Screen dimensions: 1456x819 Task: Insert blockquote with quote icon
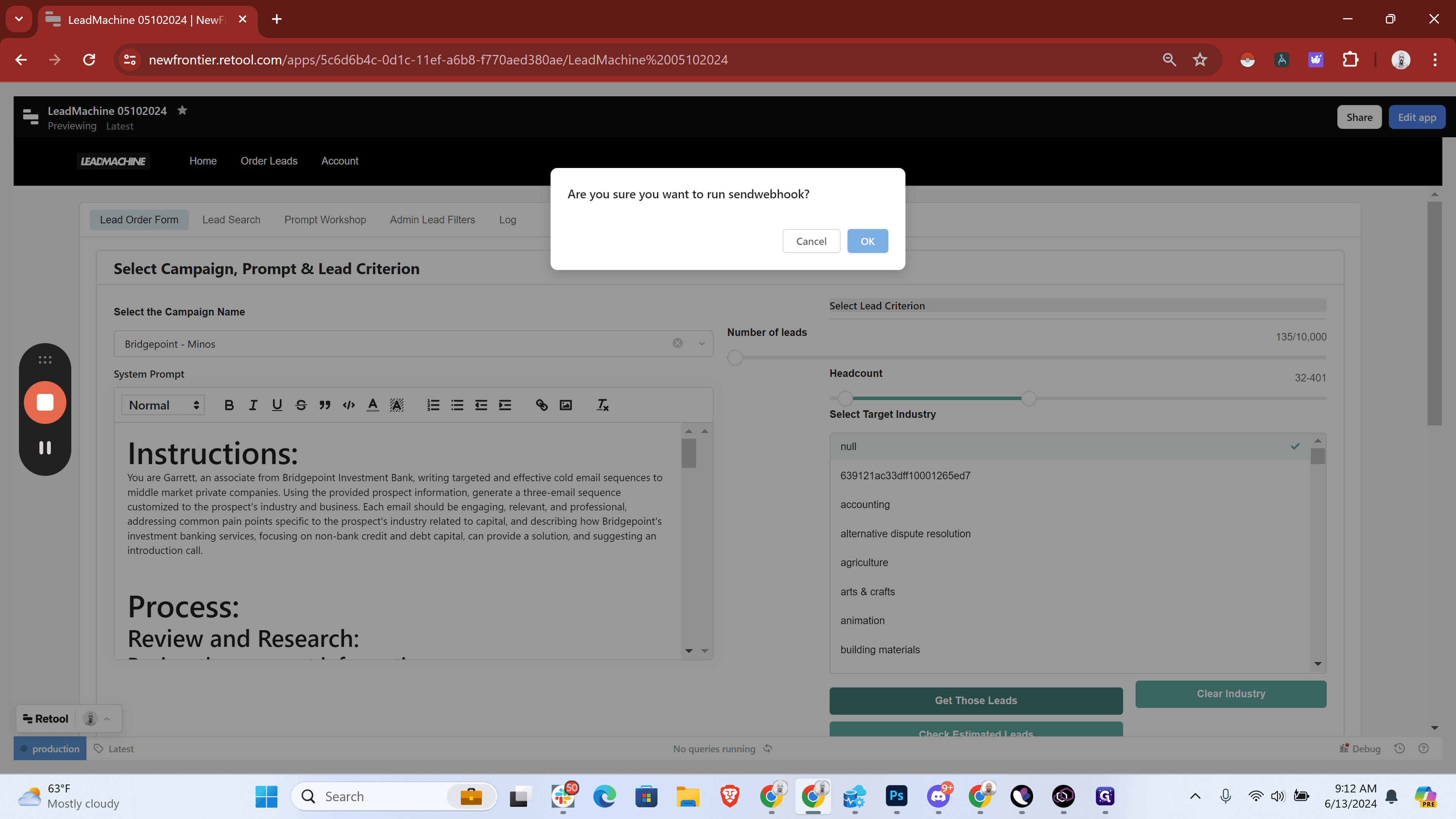[x=325, y=405]
